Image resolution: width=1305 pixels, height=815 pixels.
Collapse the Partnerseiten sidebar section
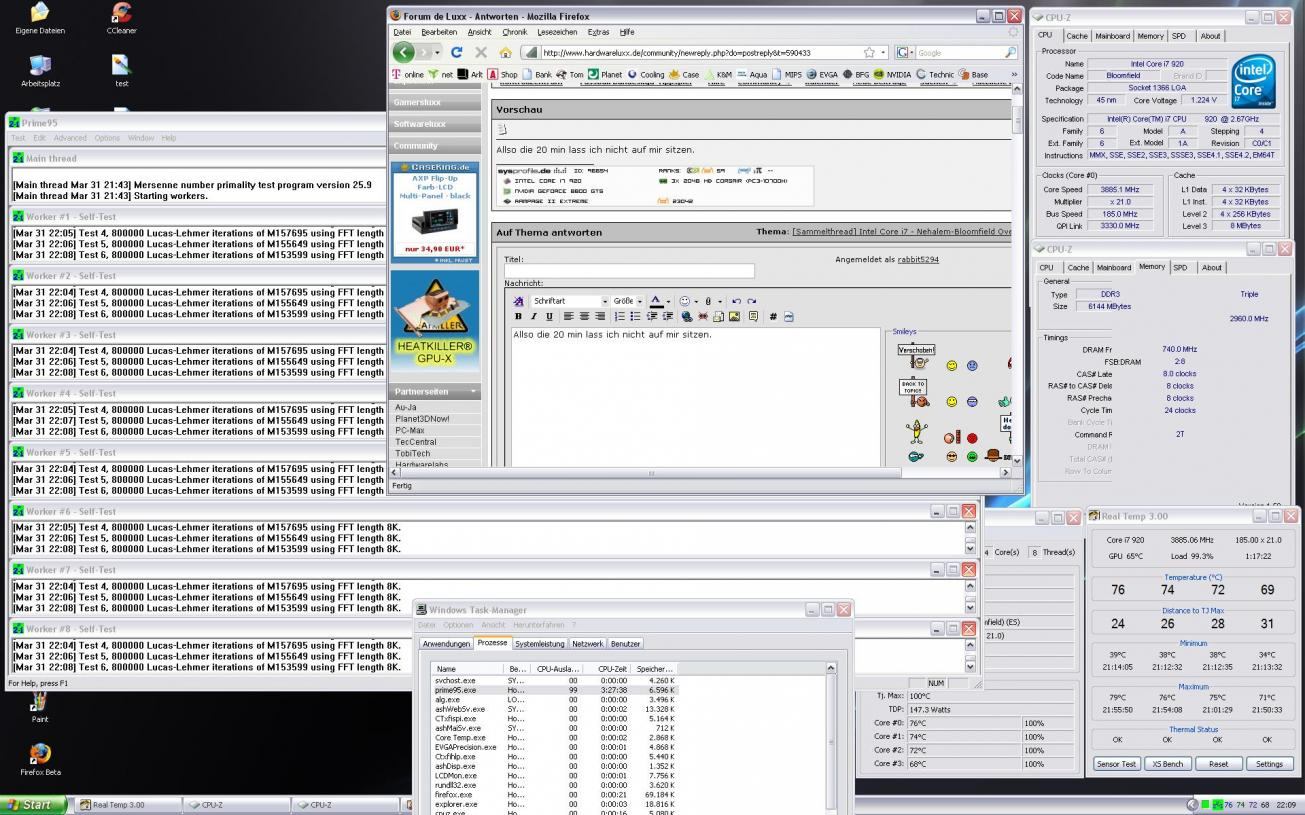point(474,391)
